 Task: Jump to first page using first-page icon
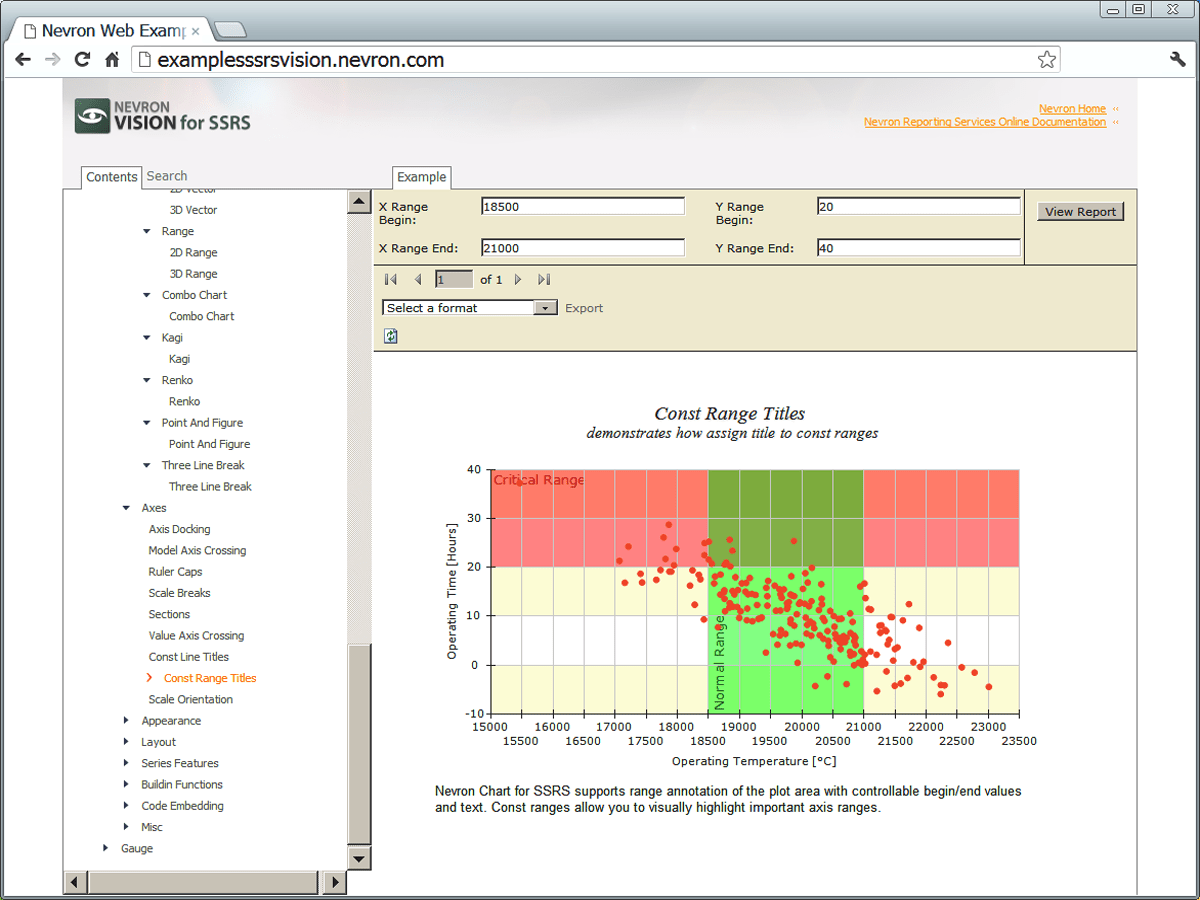[390, 279]
